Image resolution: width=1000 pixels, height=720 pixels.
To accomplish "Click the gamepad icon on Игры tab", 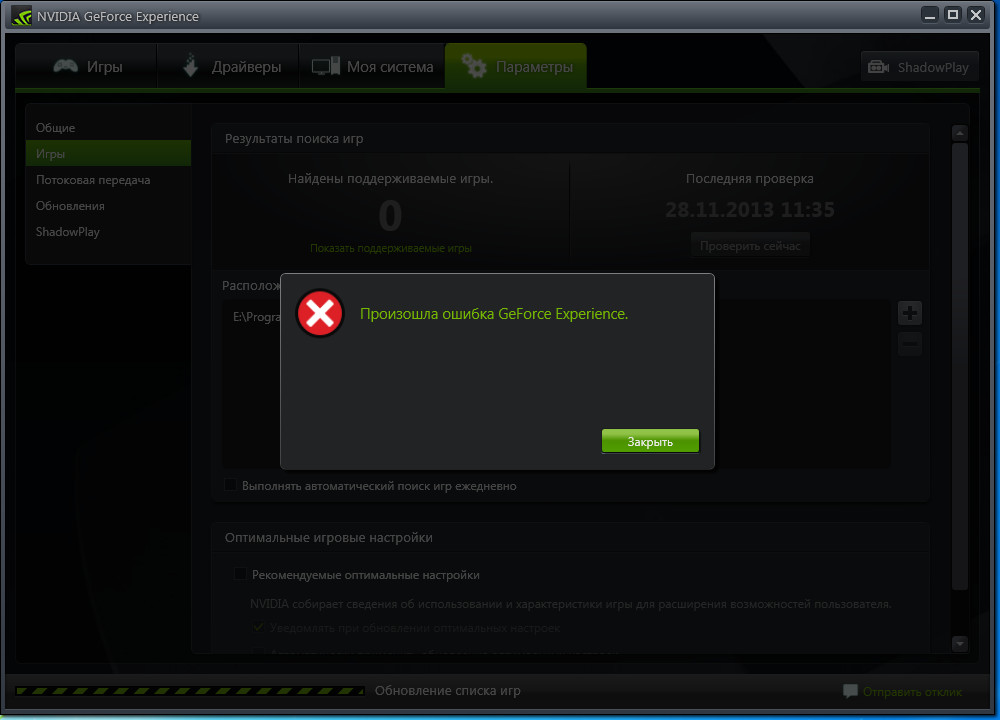I will tap(66, 66).
